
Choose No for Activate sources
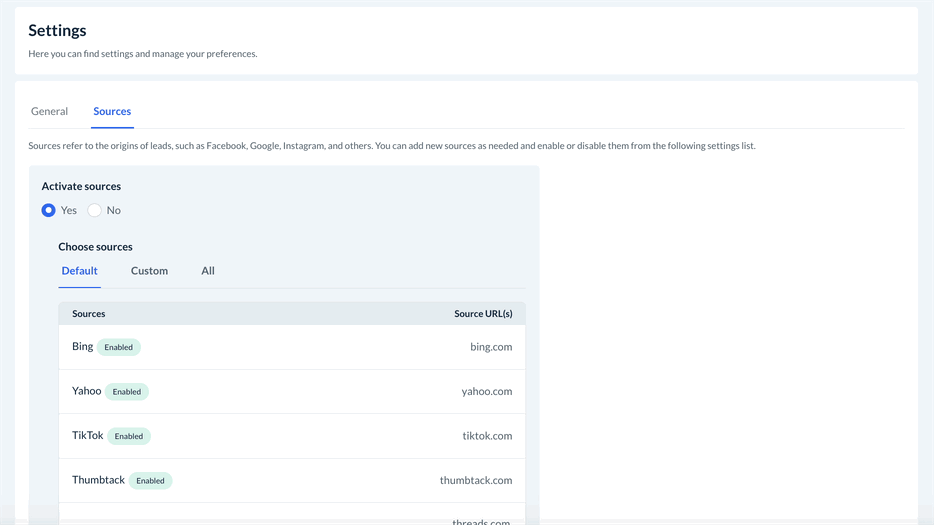(x=94, y=210)
